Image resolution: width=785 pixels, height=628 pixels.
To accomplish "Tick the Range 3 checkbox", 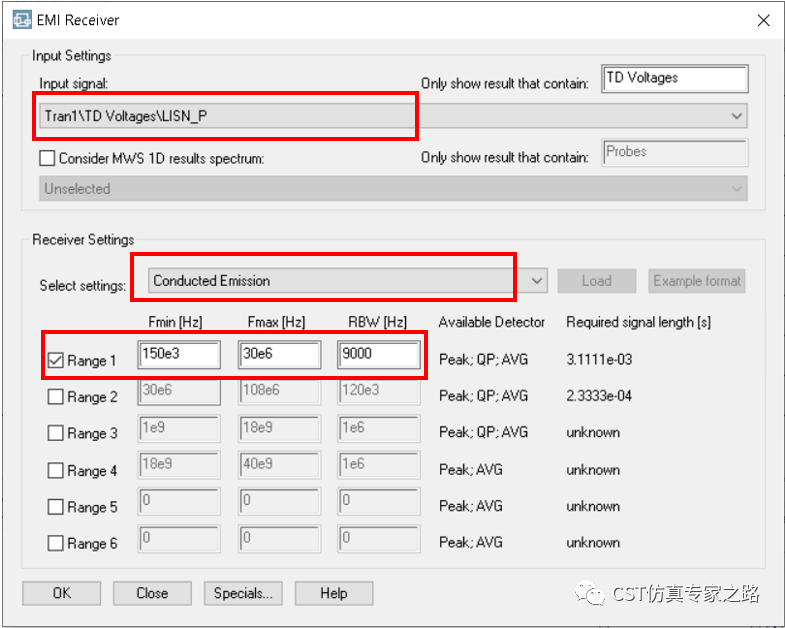I will click(x=56, y=433).
